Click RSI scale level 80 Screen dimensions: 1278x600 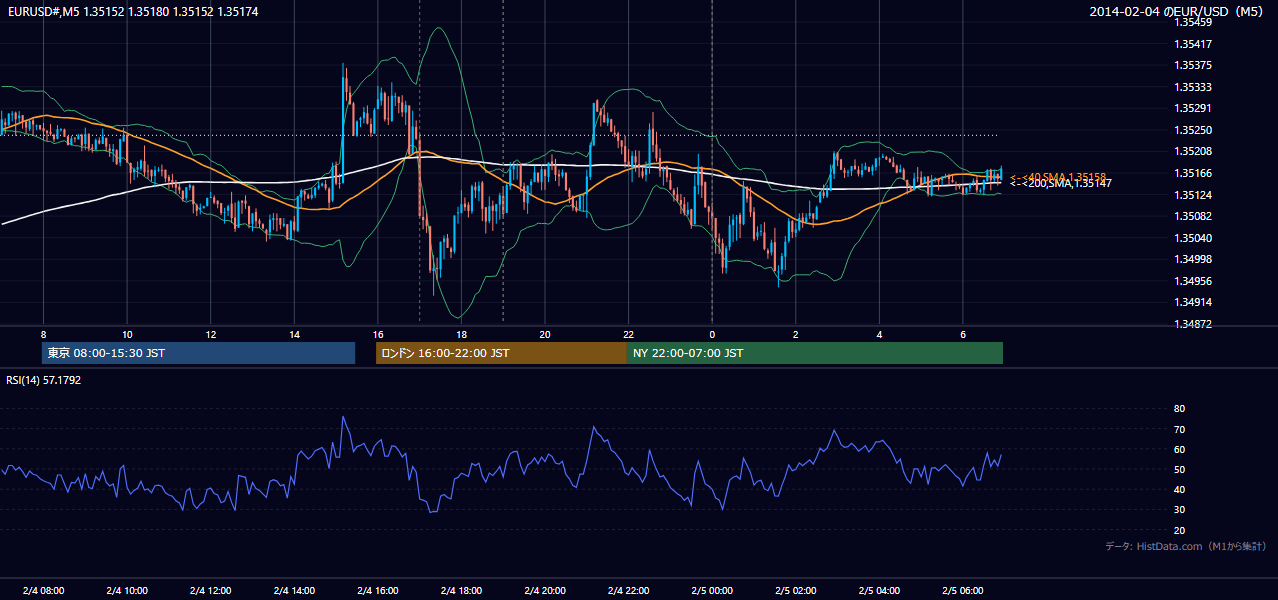(1179, 409)
